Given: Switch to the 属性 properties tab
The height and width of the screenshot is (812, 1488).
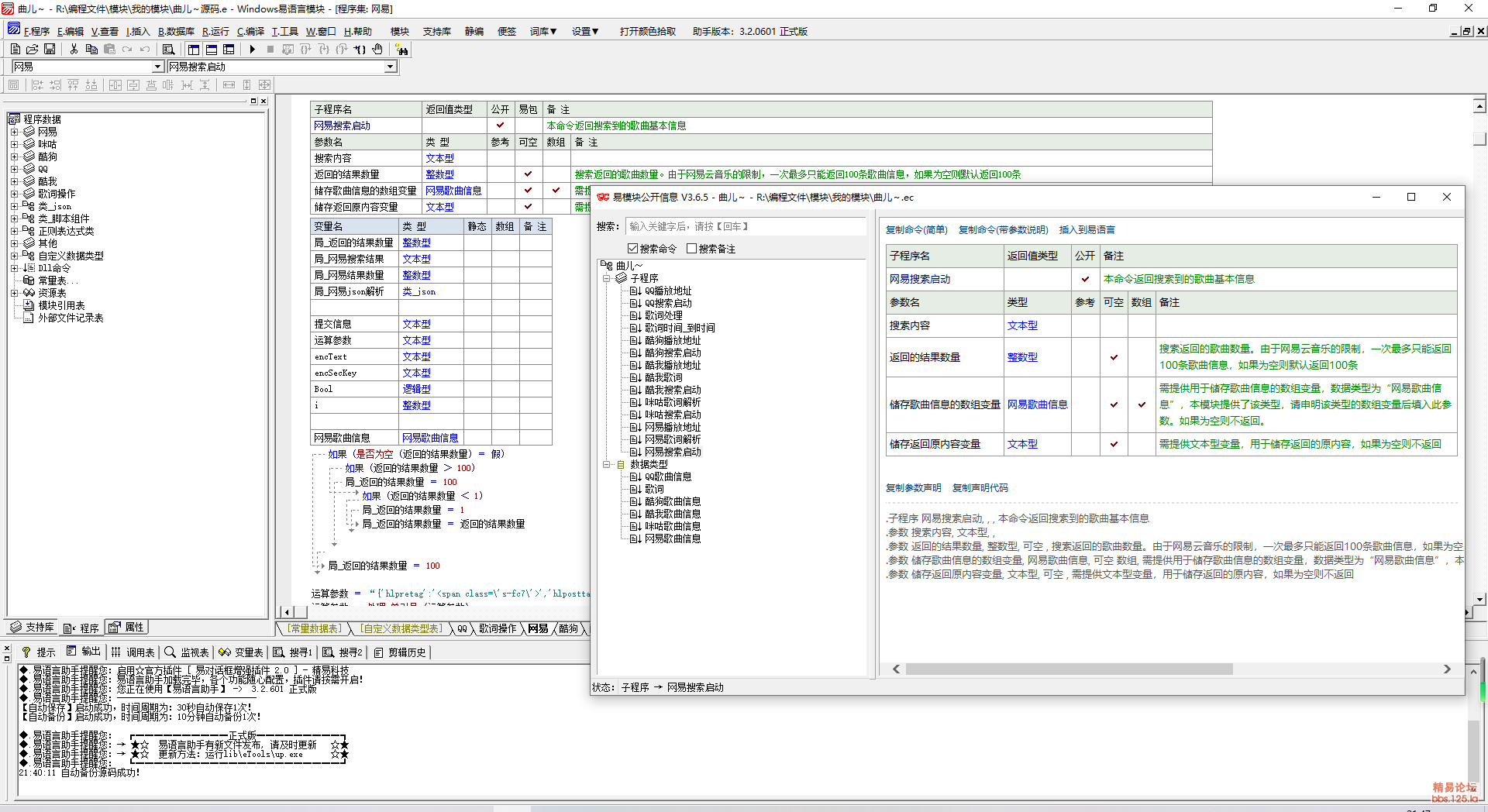Looking at the screenshot, I should [126, 628].
